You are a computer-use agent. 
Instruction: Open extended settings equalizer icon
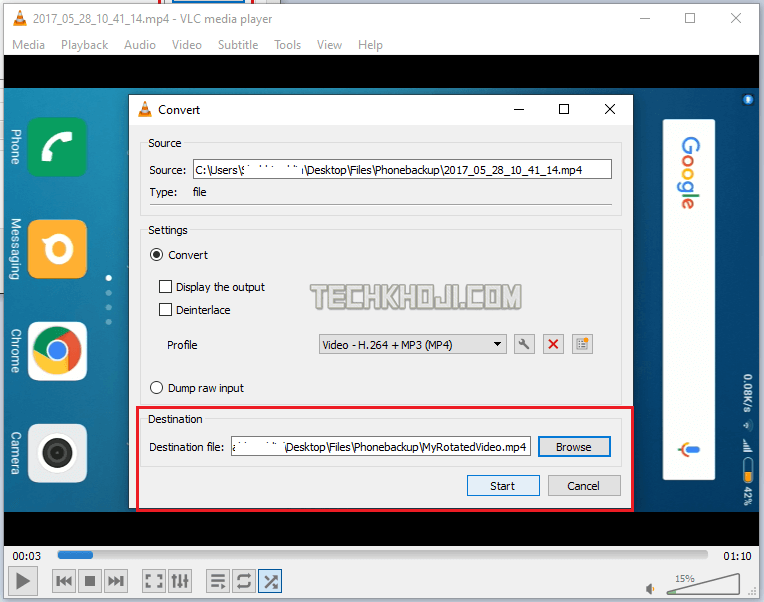click(x=180, y=581)
